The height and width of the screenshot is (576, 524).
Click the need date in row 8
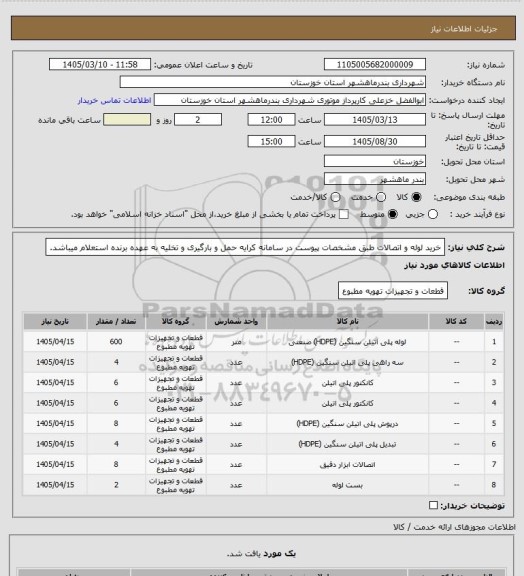point(55,485)
